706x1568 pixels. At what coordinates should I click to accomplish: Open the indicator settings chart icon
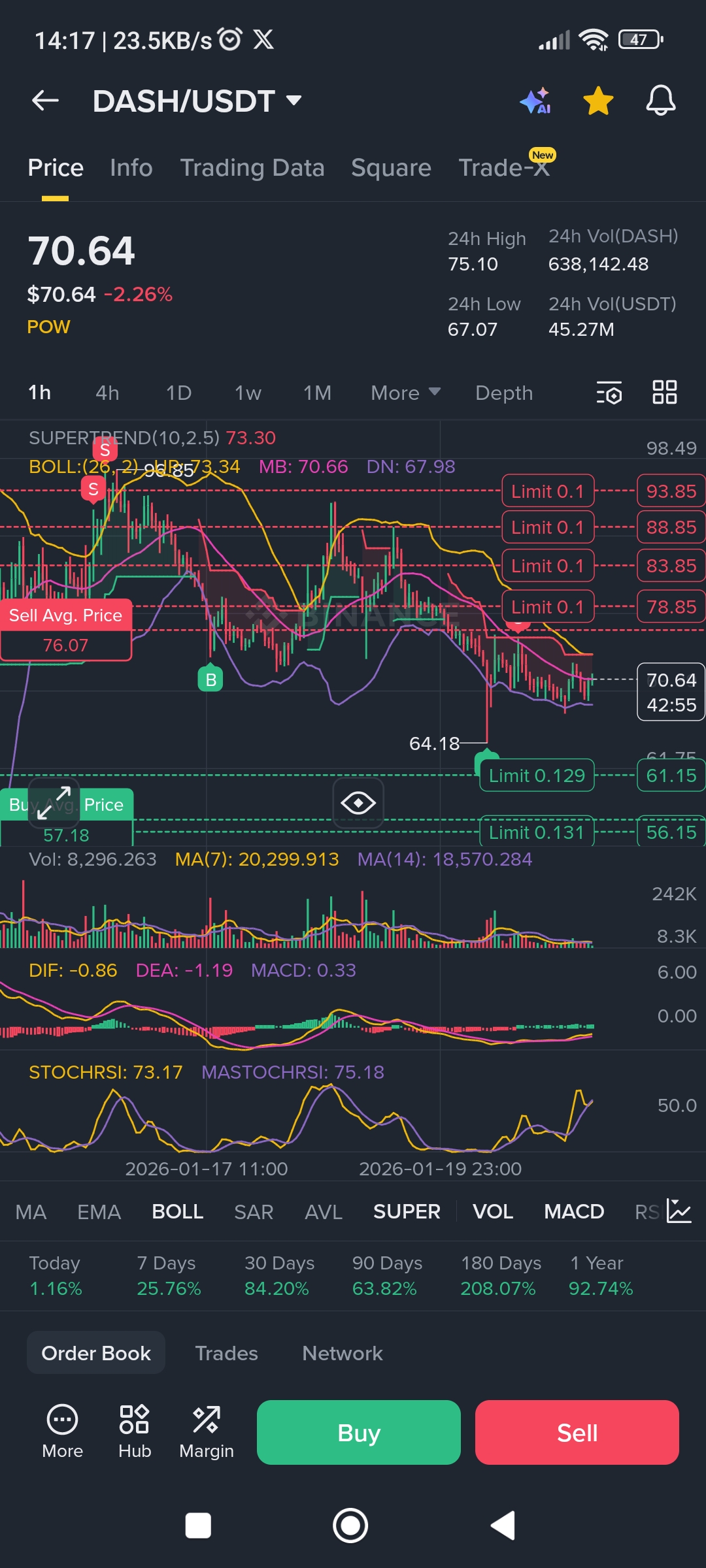point(679,1211)
